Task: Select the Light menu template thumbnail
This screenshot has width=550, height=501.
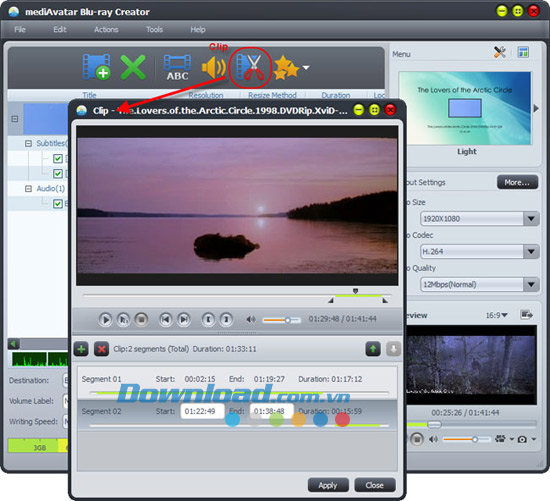Action: (465, 108)
